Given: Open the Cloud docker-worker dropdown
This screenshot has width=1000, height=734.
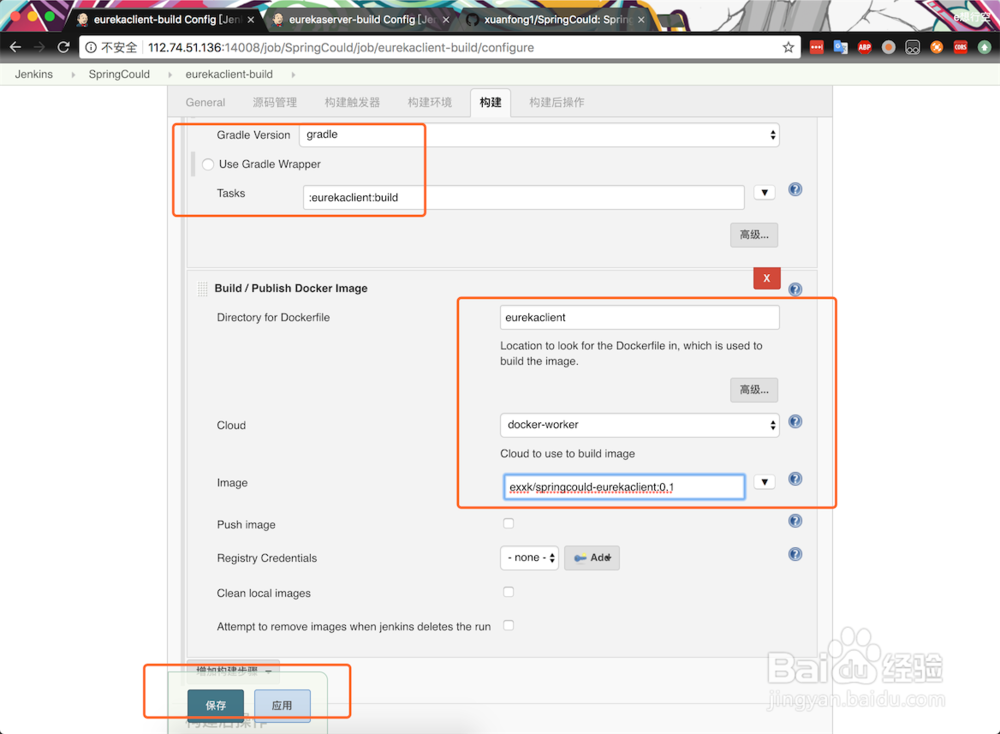Looking at the screenshot, I should [640, 425].
